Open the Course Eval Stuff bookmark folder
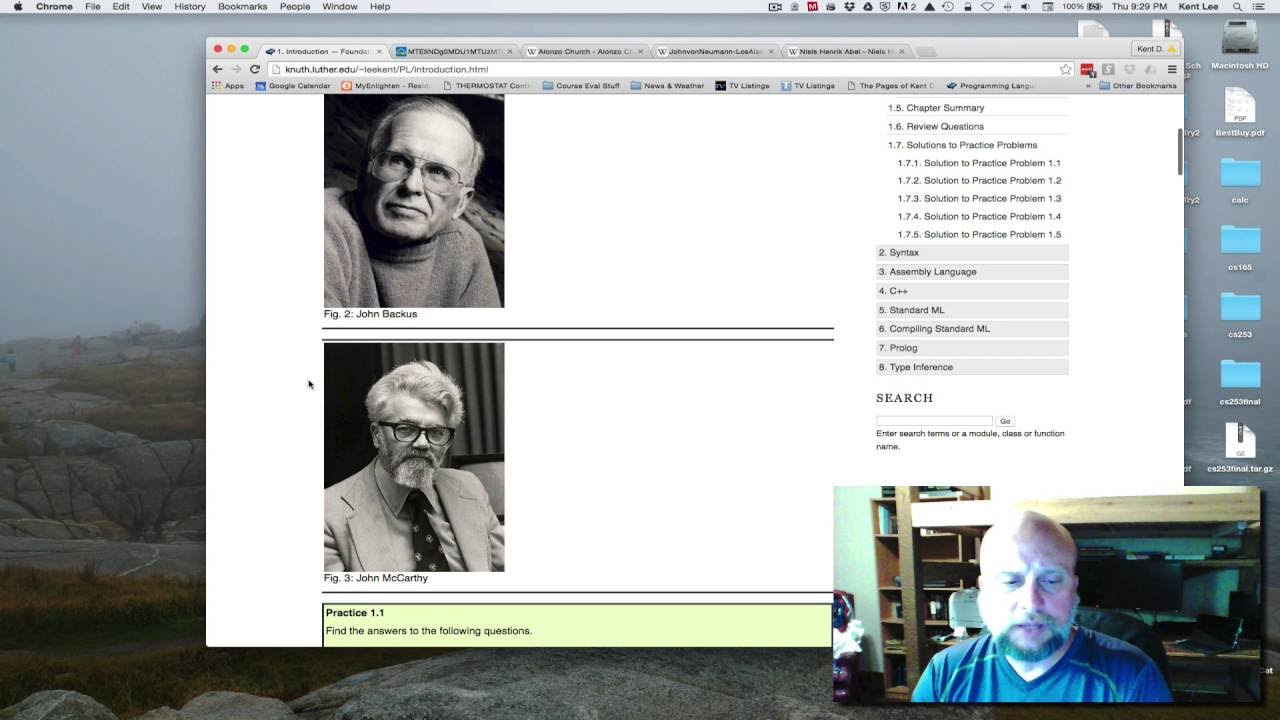Screen dimensions: 1280x720 tap(581, 86)
